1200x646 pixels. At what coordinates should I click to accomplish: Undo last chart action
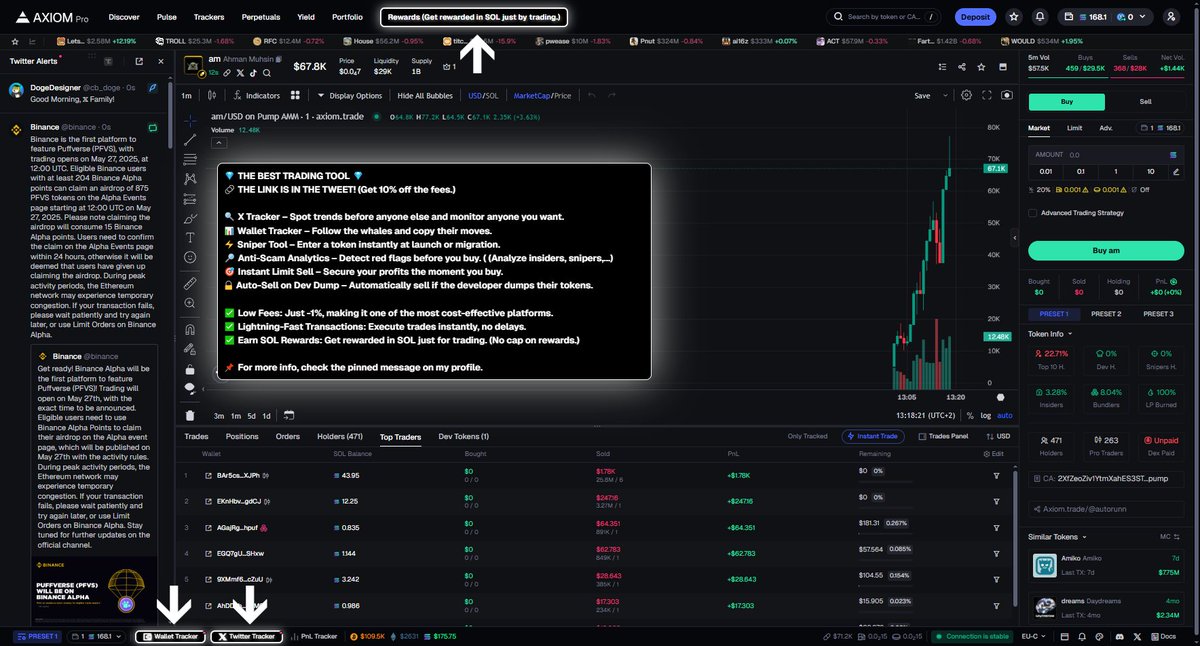pyautogui.click(x=591, y=95)
